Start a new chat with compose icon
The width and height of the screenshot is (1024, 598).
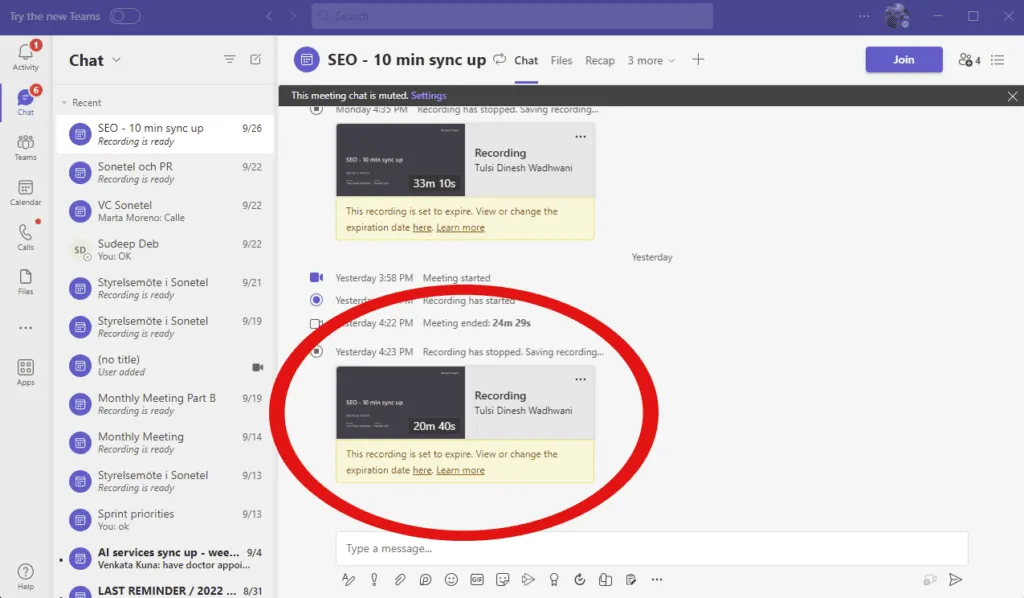click(256, 60)
